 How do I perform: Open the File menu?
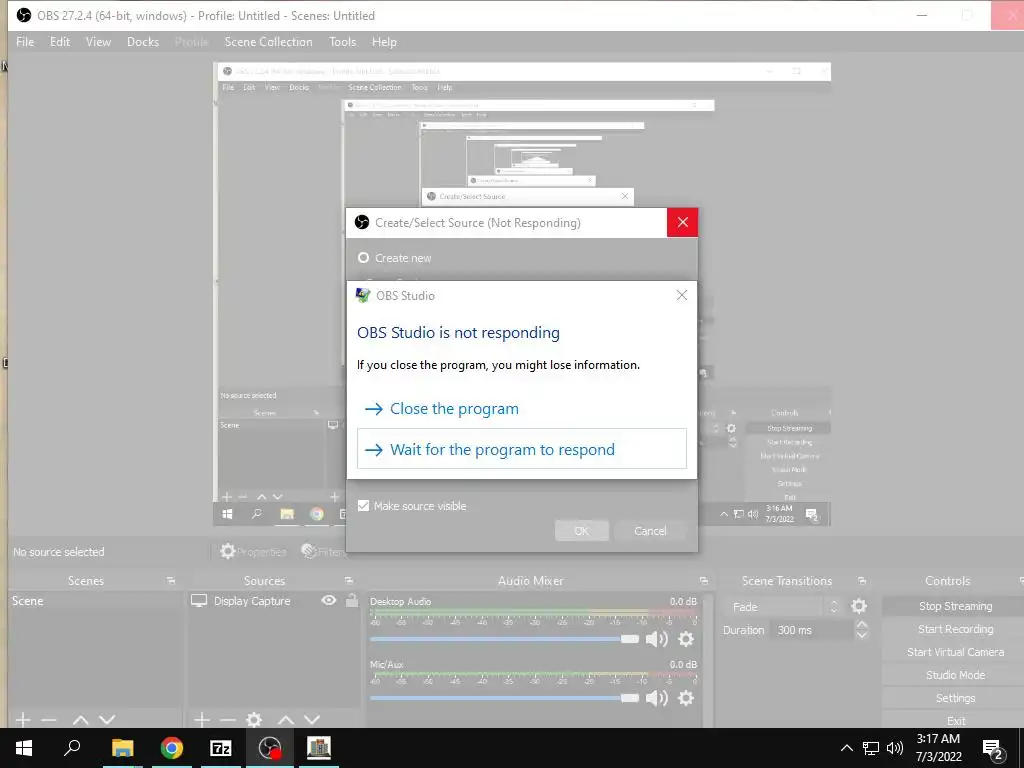point(25,42)
